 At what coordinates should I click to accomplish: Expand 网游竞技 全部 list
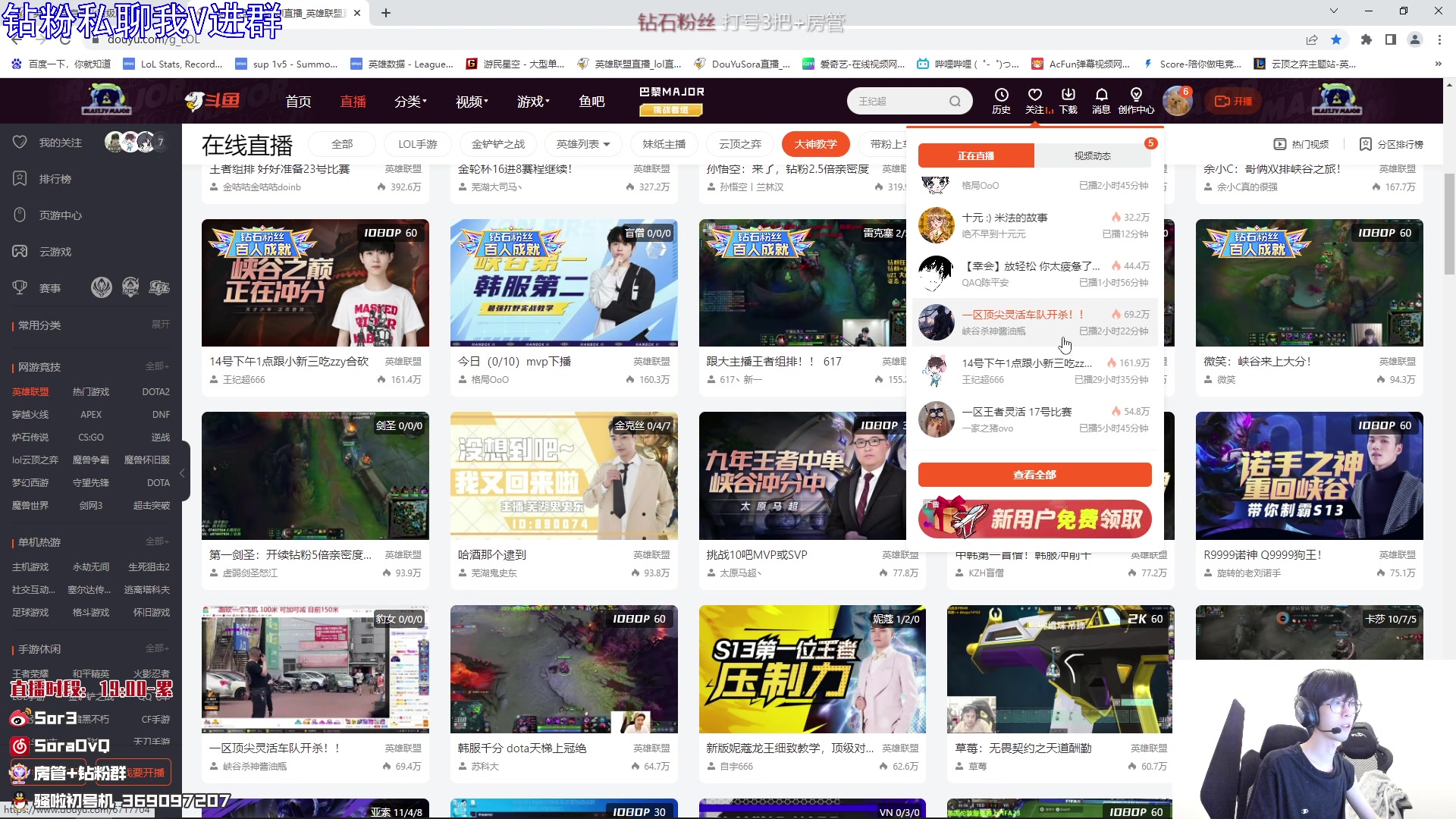tap(158, 366)
